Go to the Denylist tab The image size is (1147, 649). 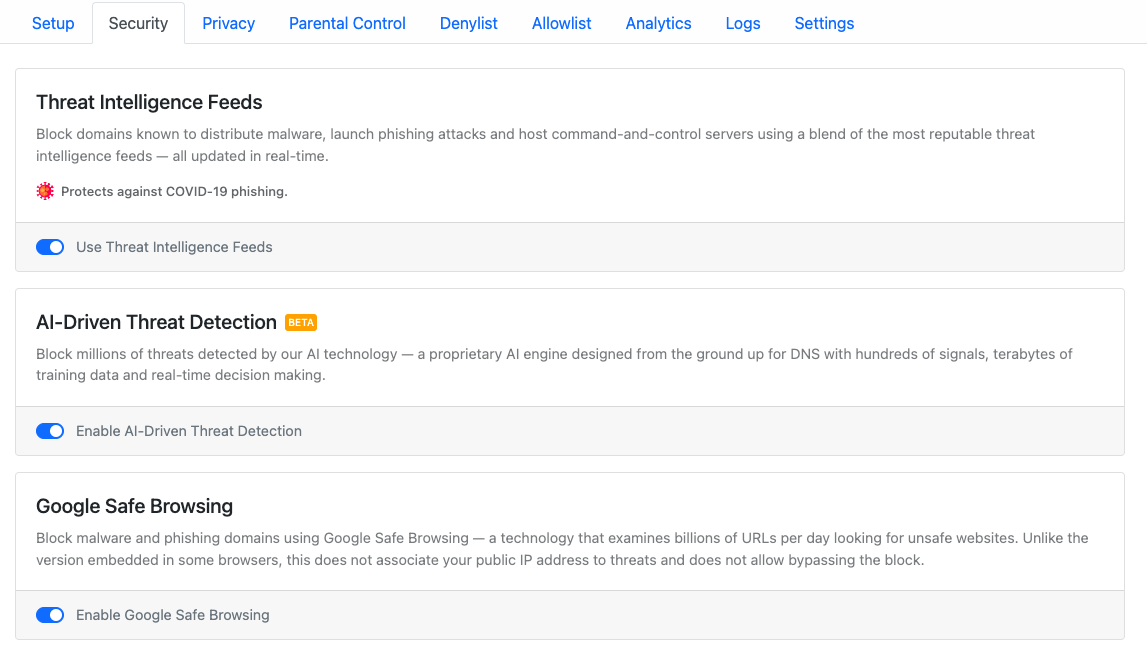click(x=468, y=23)
